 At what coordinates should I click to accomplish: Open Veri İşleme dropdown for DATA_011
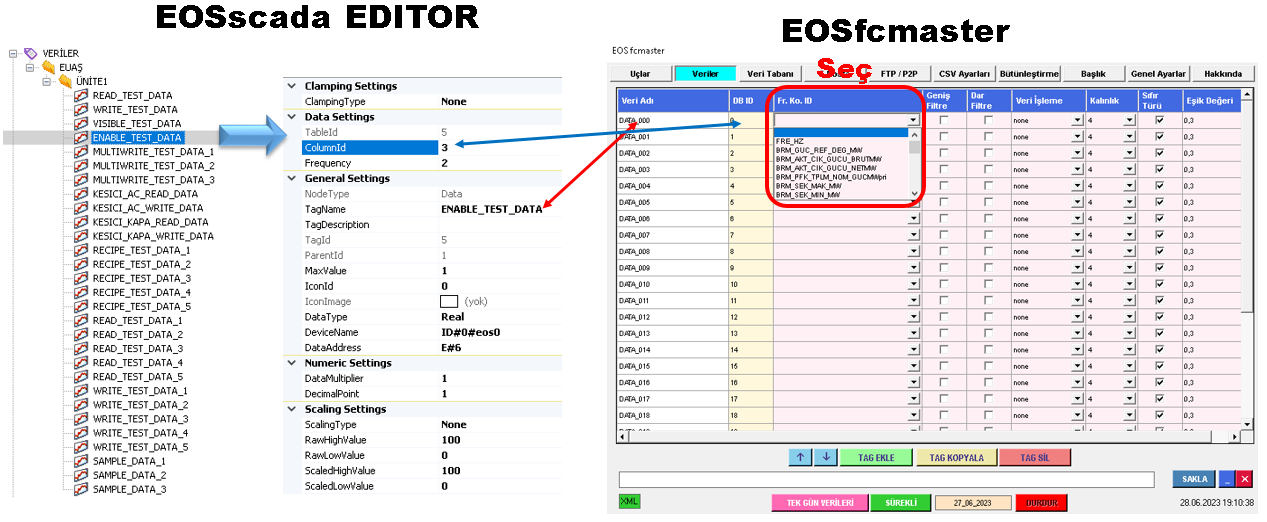pos(1077,300)
